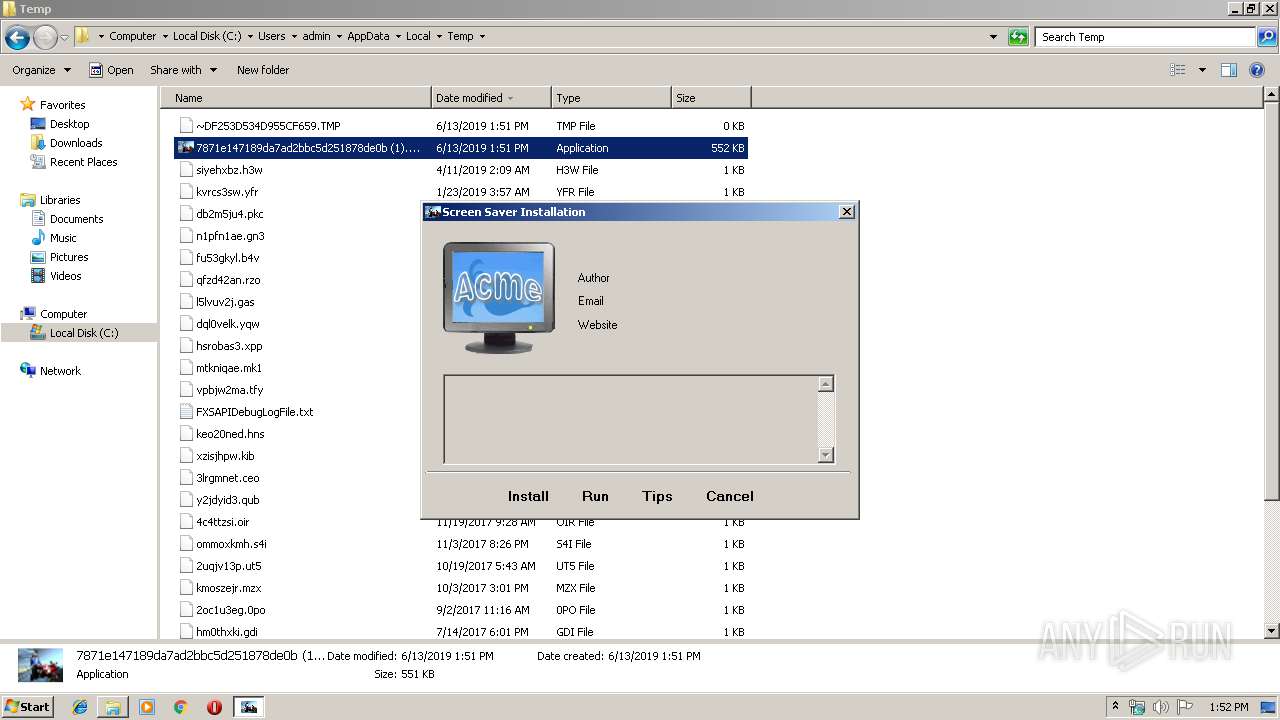Launch Internet Explorer from the taskbar
Screen dimensions: 1280x720
point(81,707)
